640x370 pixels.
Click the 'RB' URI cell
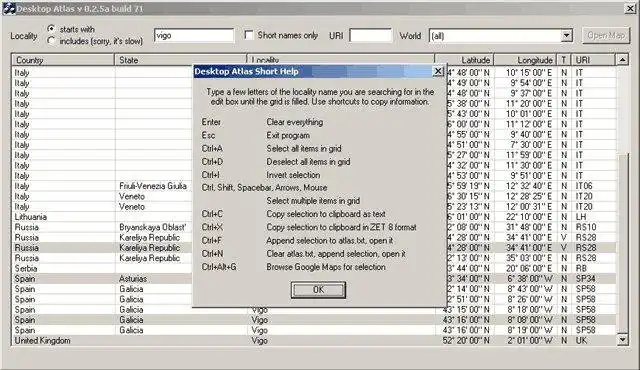coord(581,268)
